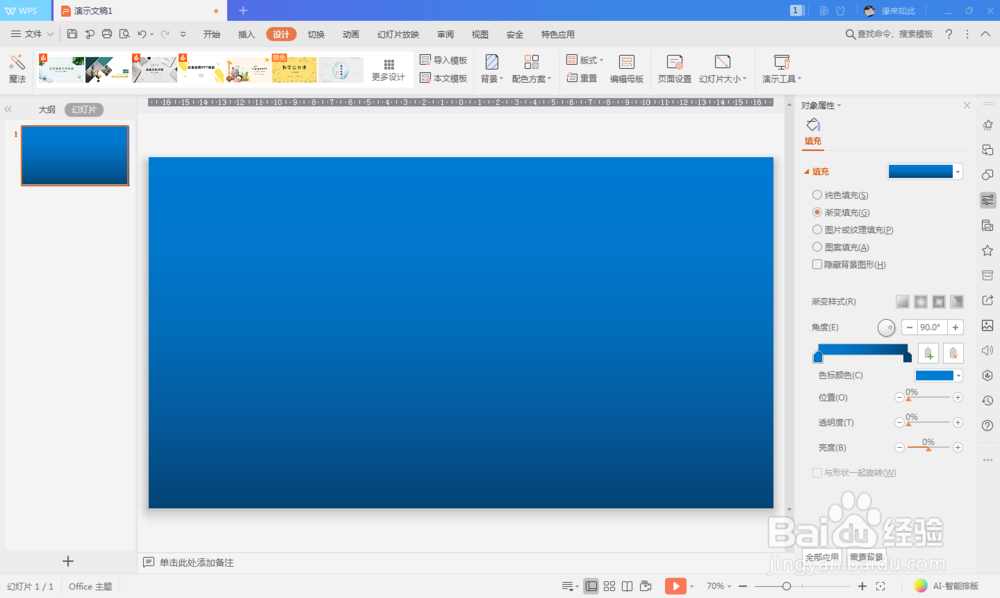
Task: Select slide 1 thumbnail
Action: pos(75,156)
